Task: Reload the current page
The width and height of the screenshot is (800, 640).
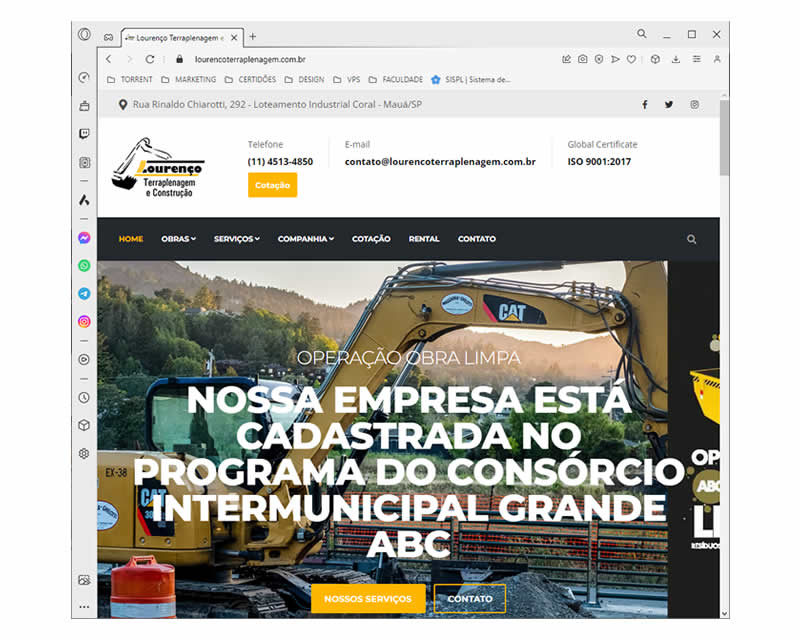Action: [x=150, y=59]
